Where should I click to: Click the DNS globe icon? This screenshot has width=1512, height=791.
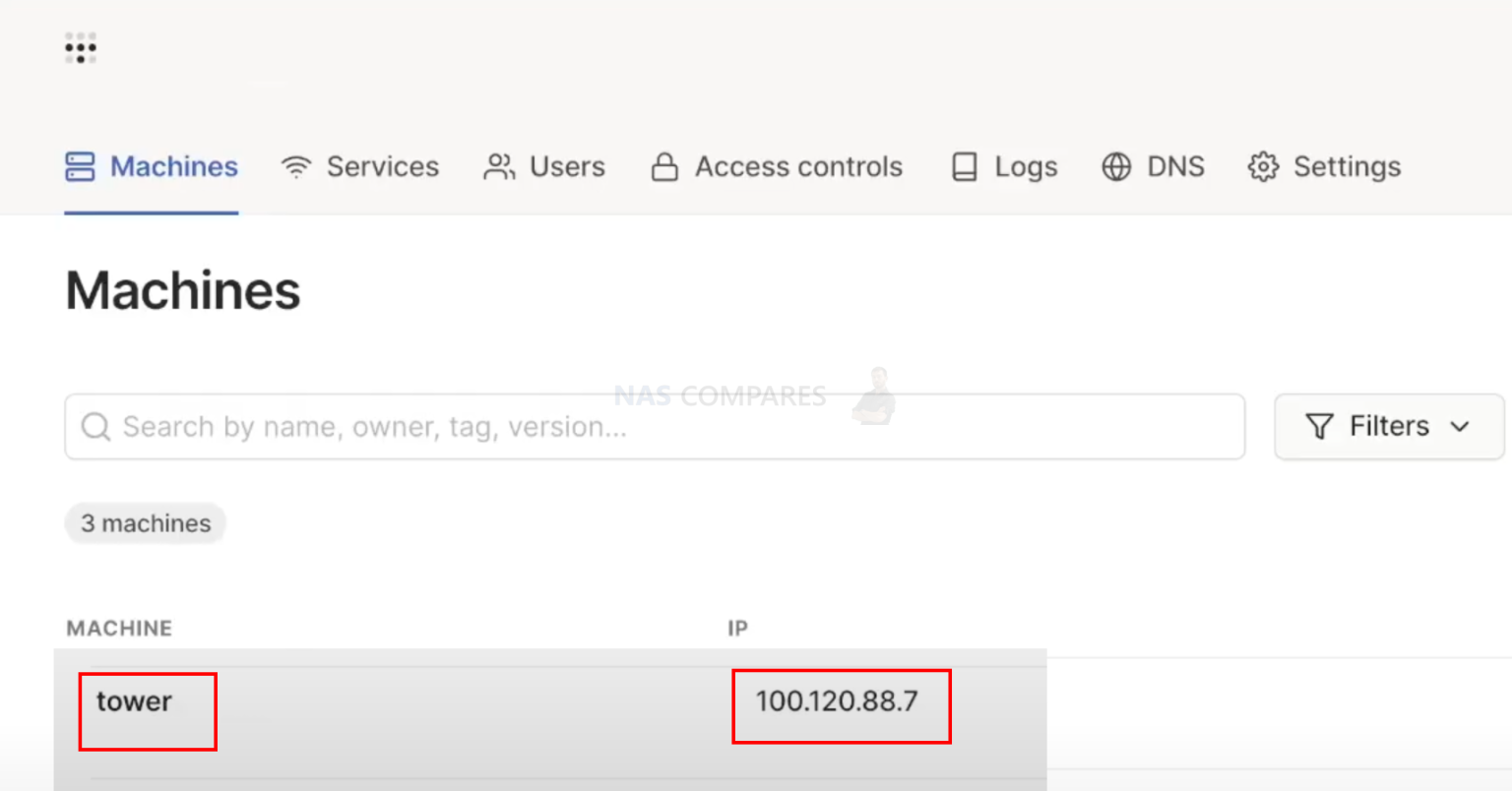(1116, 166)
